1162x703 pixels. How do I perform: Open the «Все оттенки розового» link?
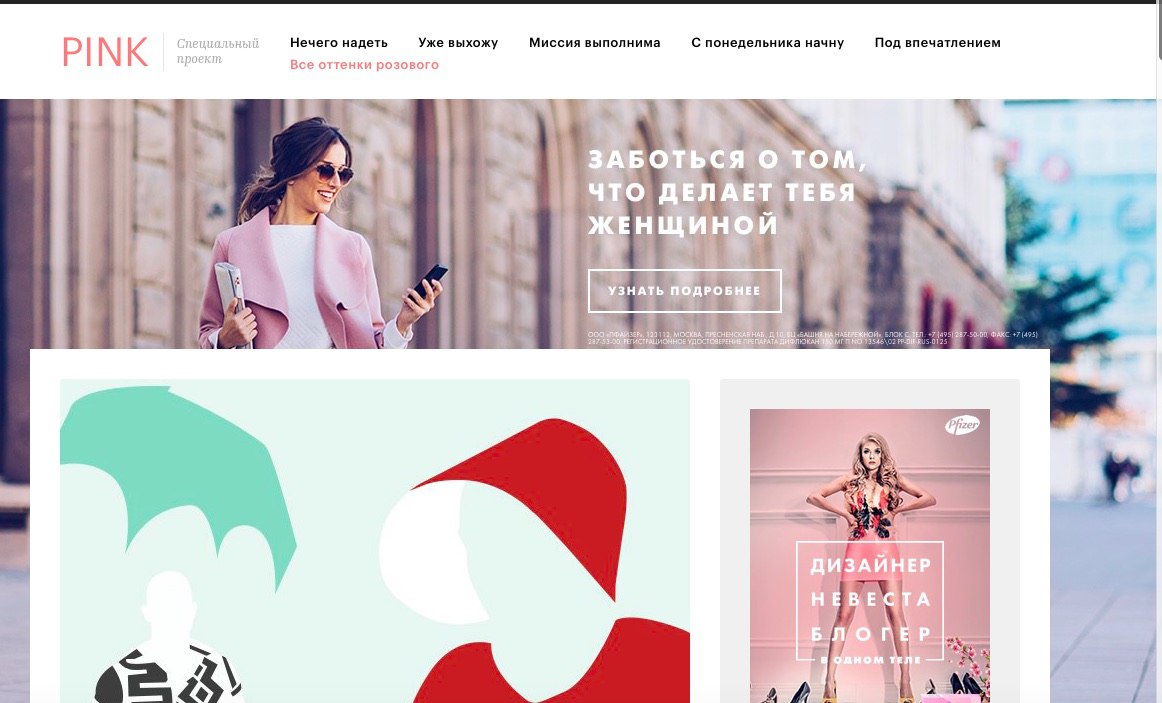(364, 64)
